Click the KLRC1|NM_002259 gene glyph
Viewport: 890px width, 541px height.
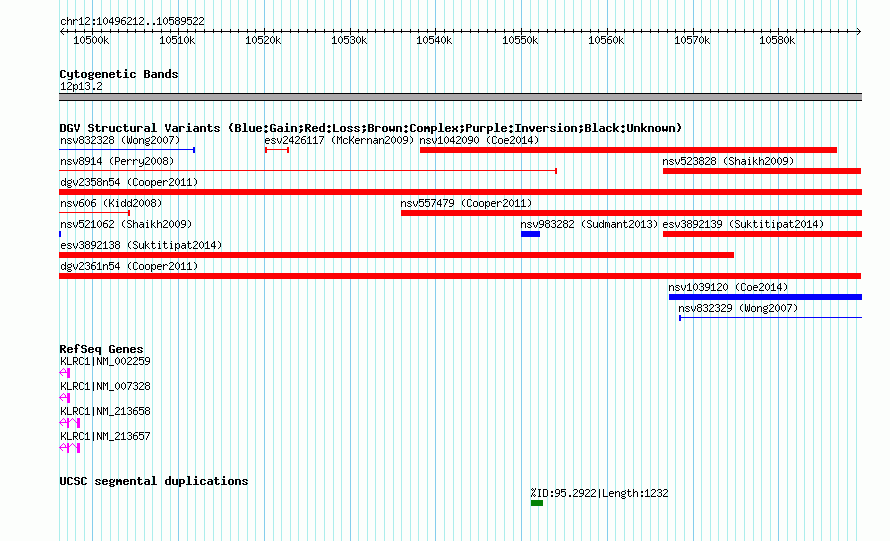click(65, 373)
